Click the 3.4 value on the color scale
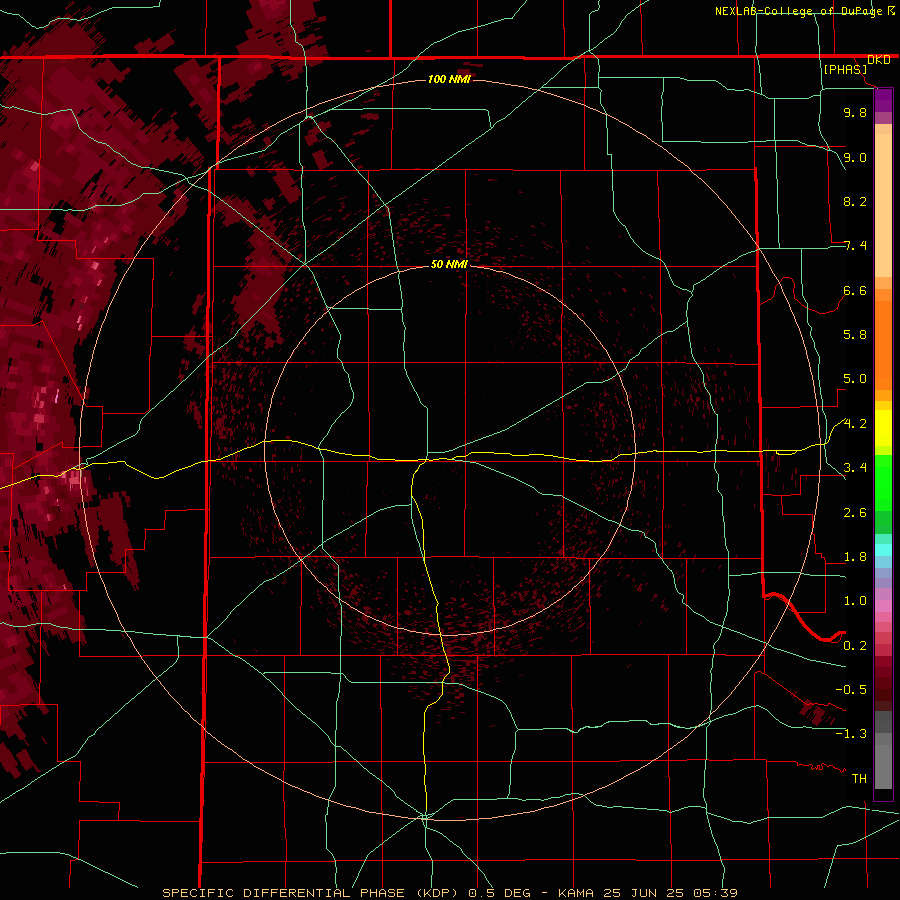The width and height of the screenshot is (900, 900). (855, 468)
